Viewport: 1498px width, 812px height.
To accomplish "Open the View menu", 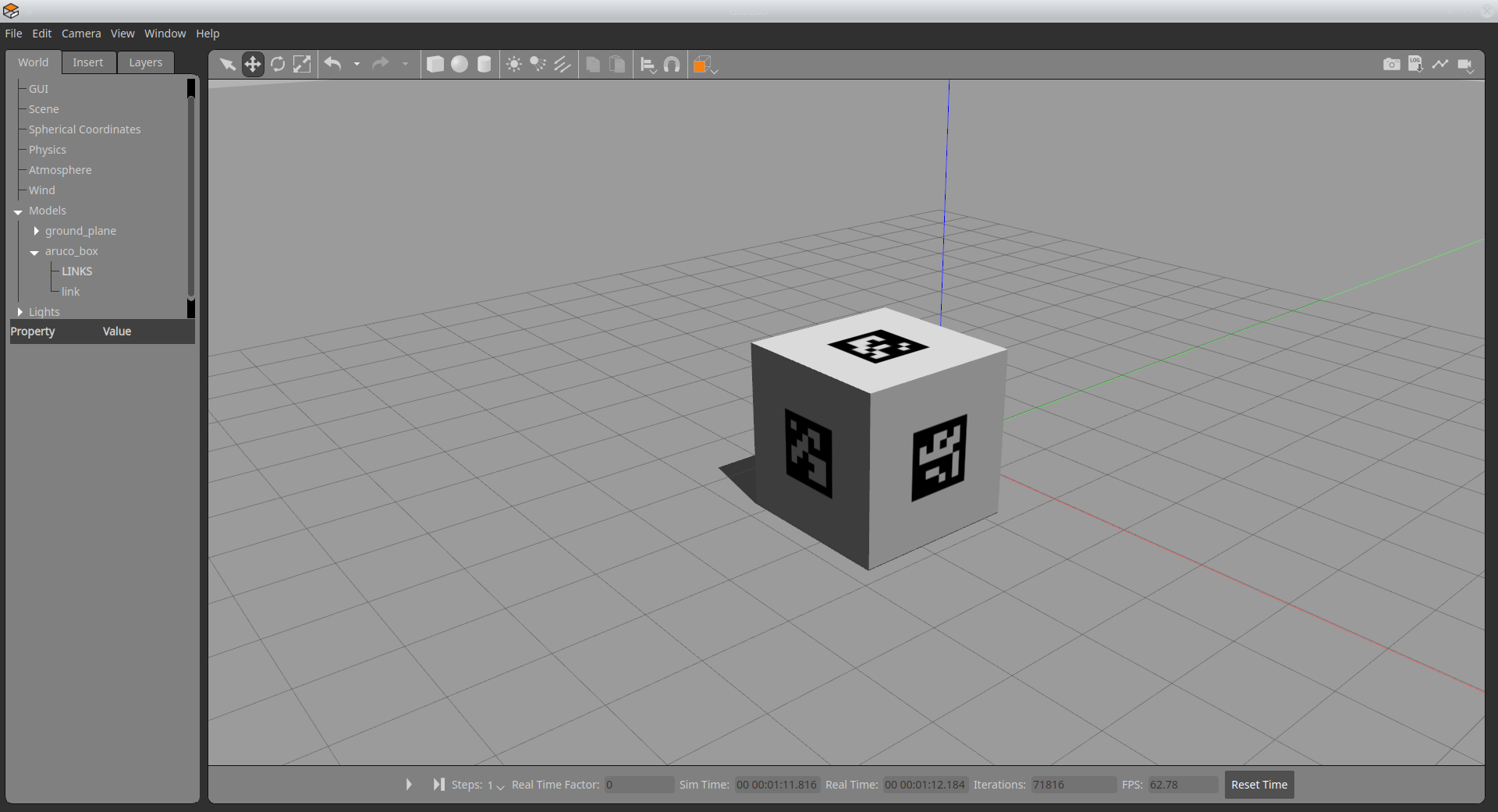I will click(x=122, y=34).
